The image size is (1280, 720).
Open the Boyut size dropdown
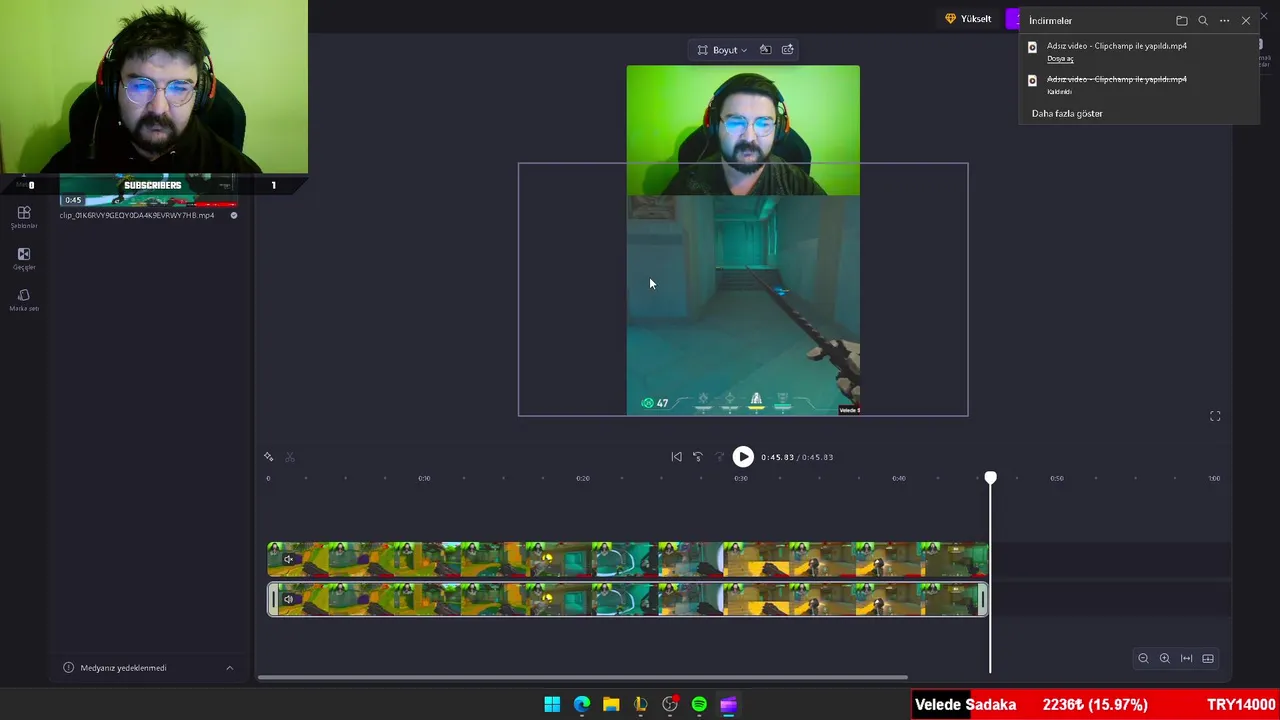723,50
